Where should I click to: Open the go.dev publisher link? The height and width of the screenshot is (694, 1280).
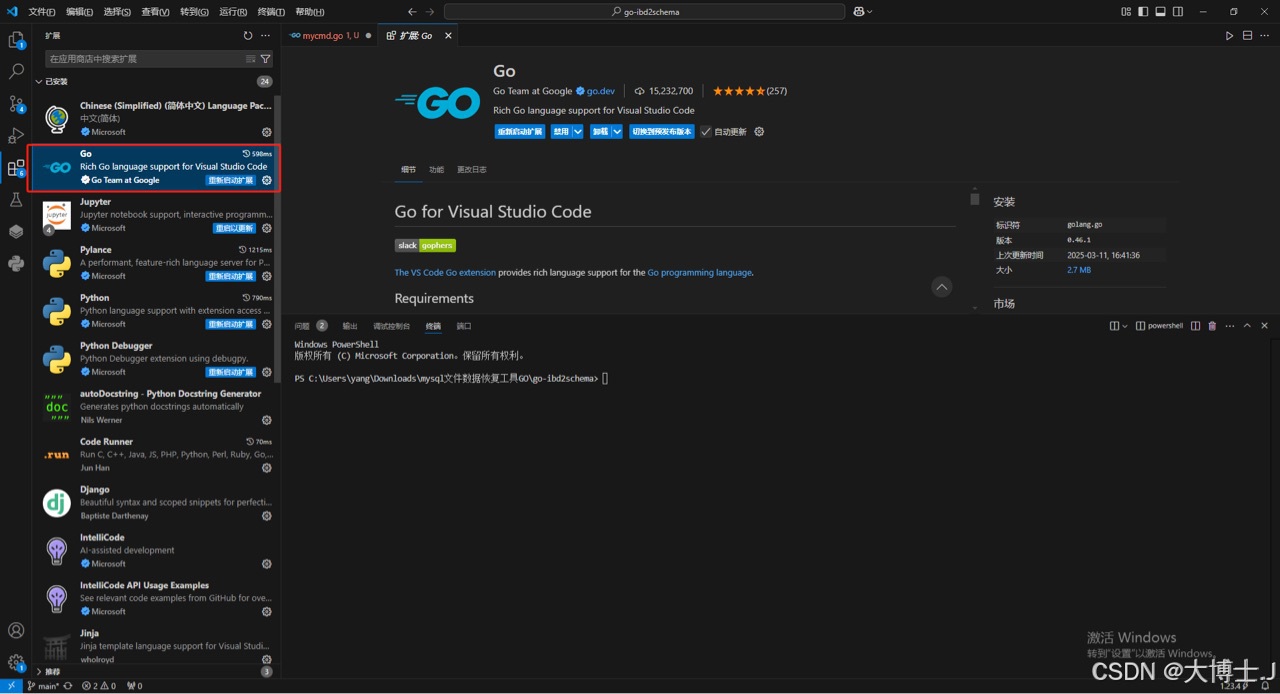coord(600,91)
